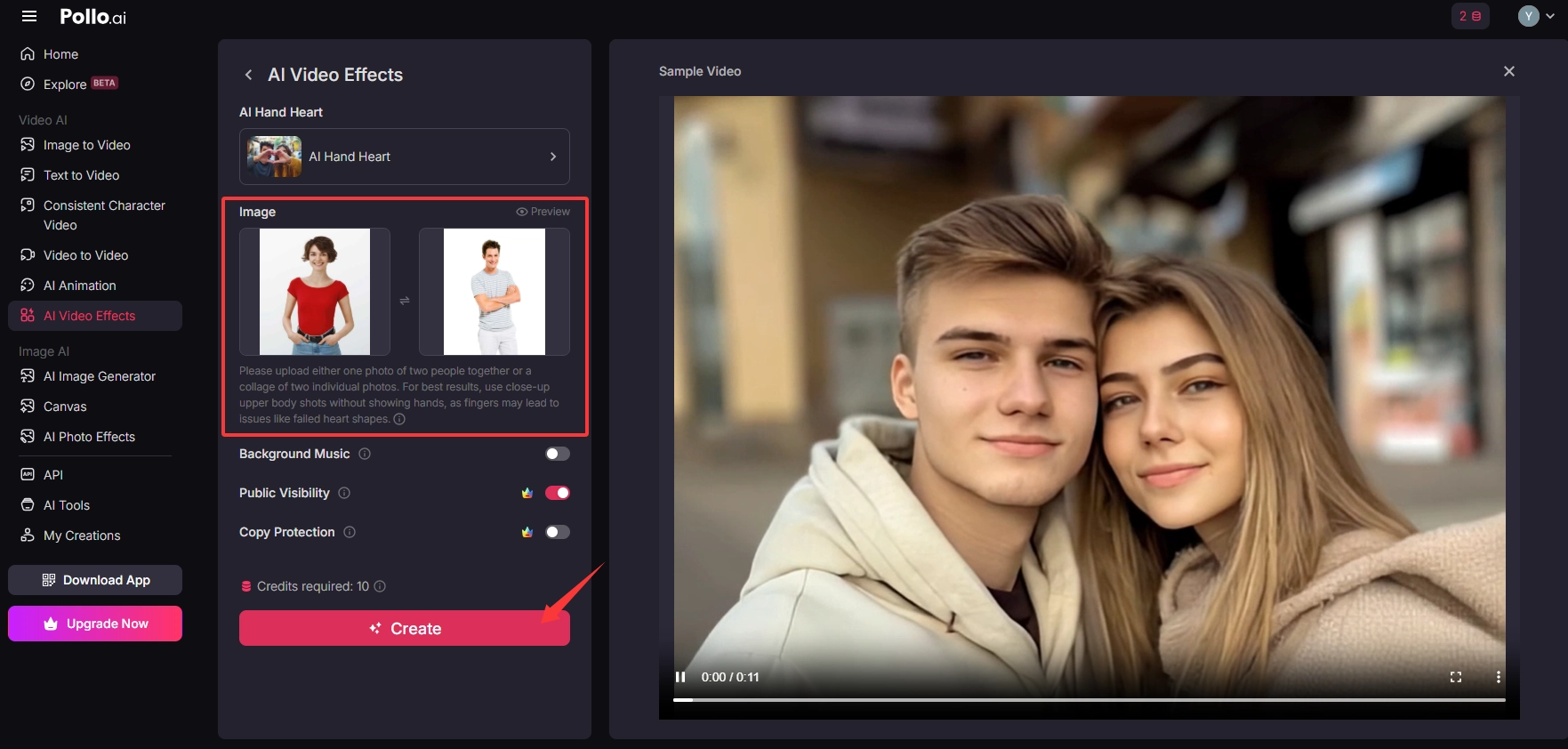
Task: Click the AI Hand Heart effect thumbnail
Action: pos(274,157)
